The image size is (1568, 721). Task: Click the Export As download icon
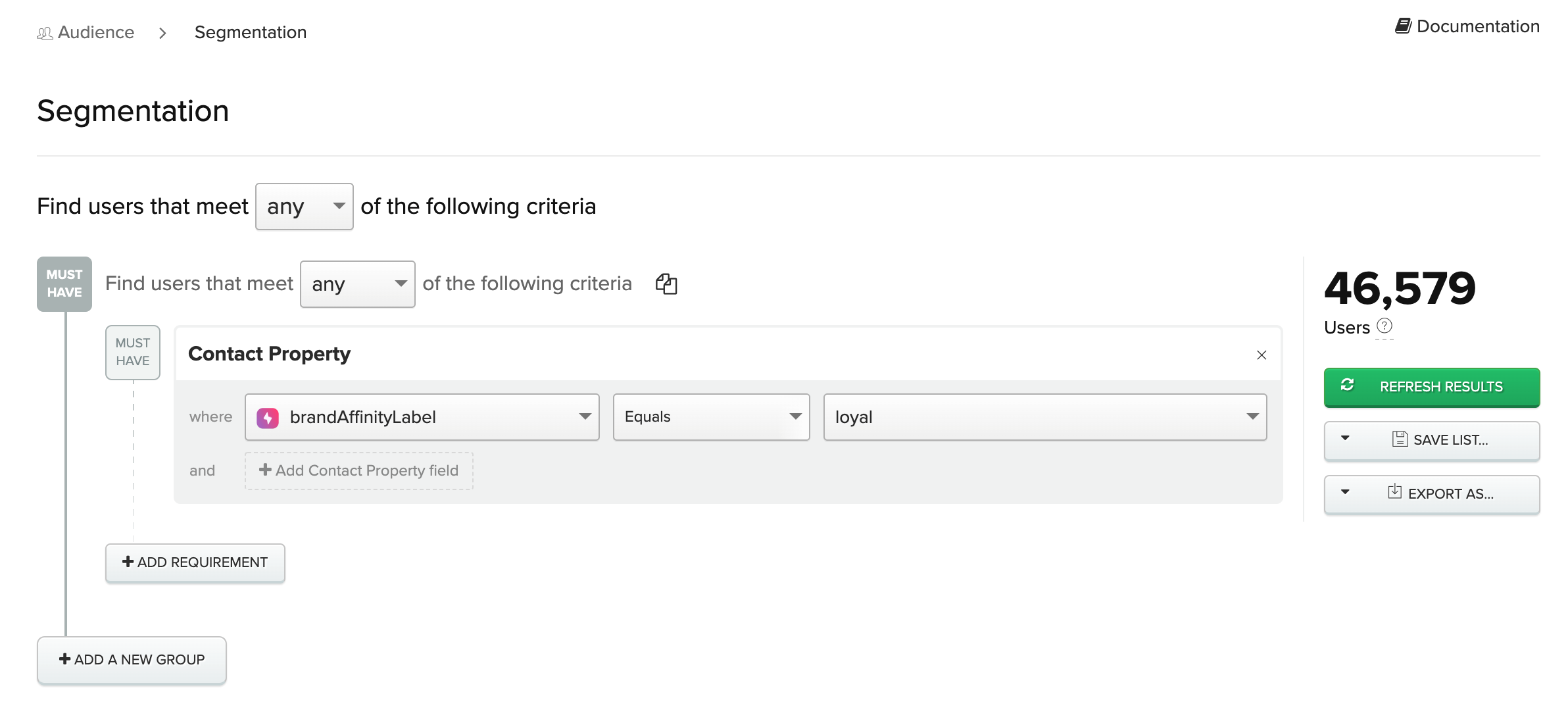(x=1394, y=492)
